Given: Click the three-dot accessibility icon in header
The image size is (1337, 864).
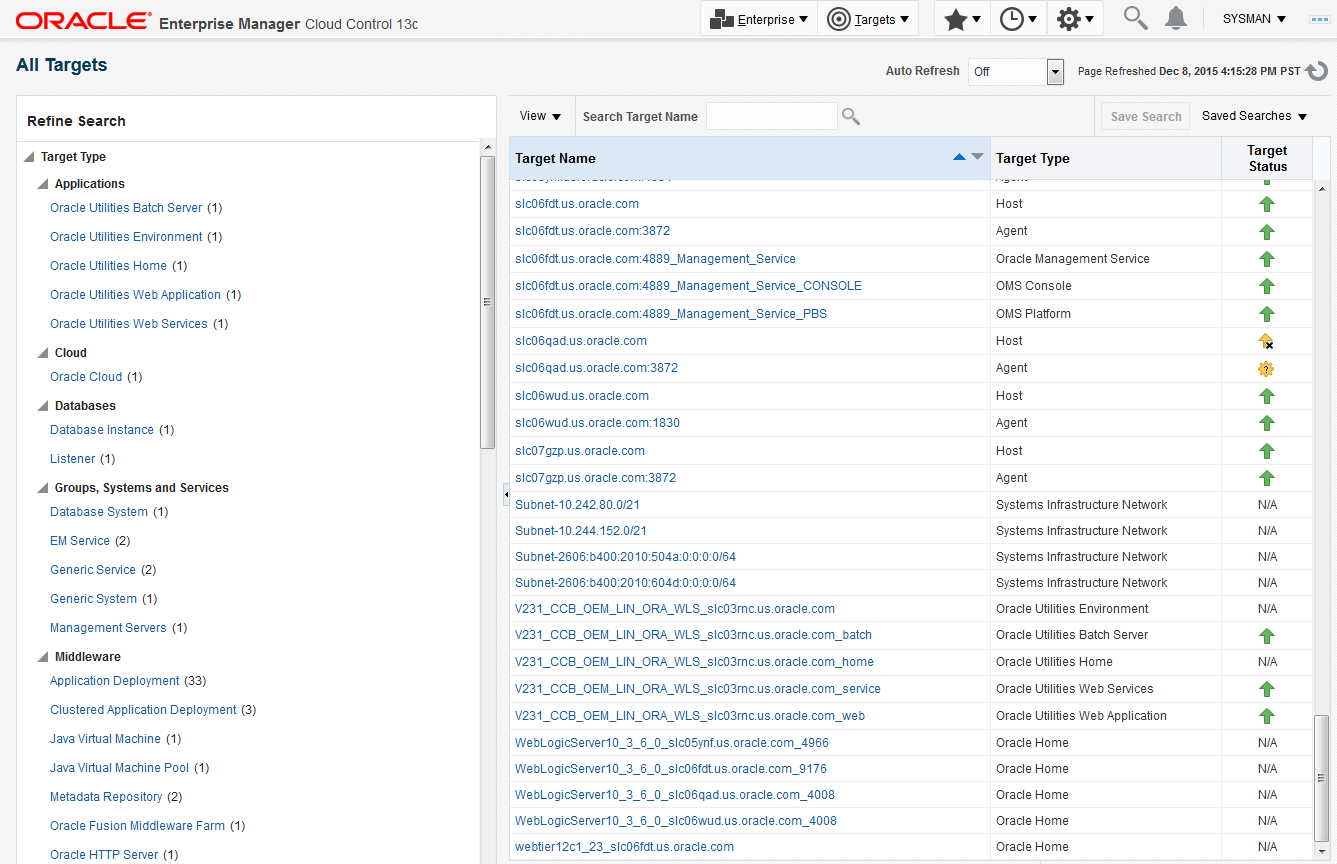Looking at the screenshot, I should click(x=1318, y=19).
